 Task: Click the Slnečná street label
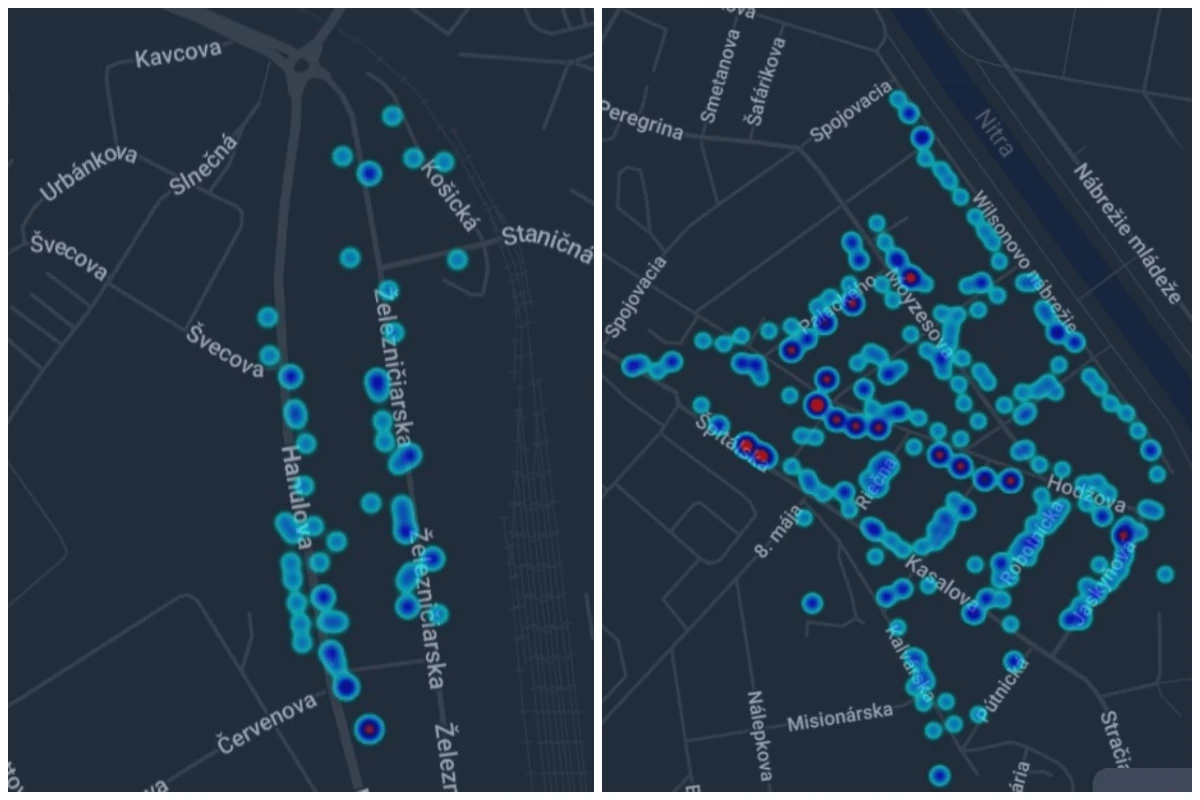204,164
